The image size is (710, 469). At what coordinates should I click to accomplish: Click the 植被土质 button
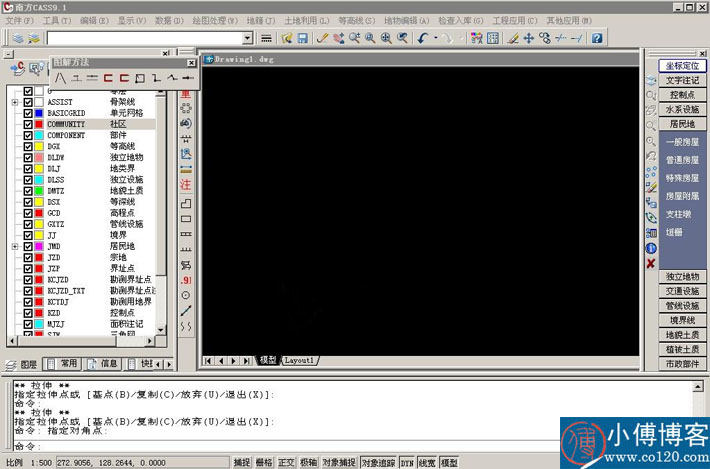click(x=682, y=349)
